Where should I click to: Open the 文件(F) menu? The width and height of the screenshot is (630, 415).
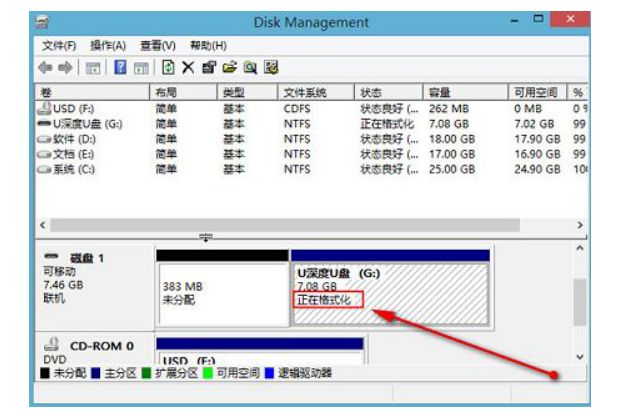pyautogui.click(x=59, y=46)
